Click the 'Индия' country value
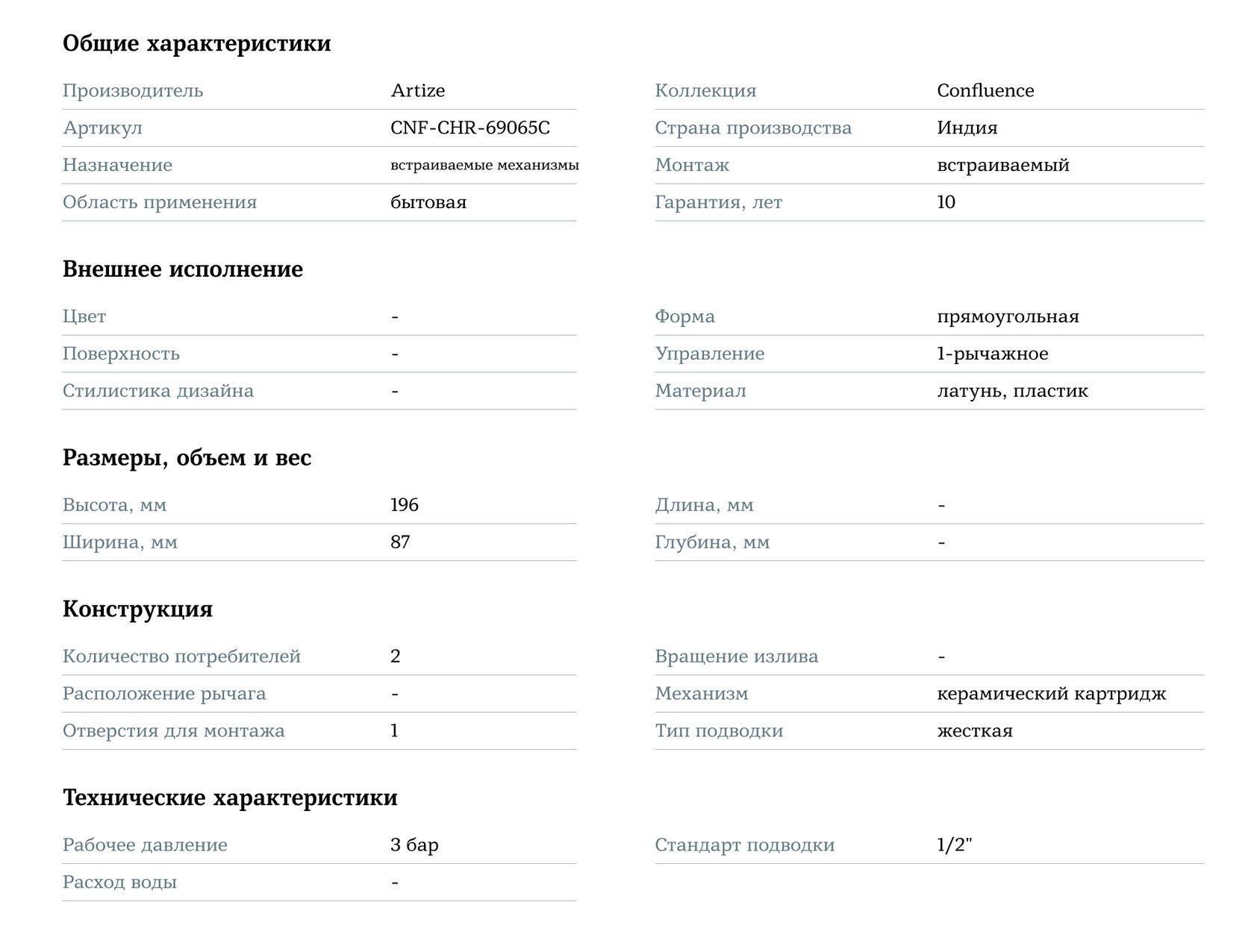1254x952 pixels. [x=967, y=128]
